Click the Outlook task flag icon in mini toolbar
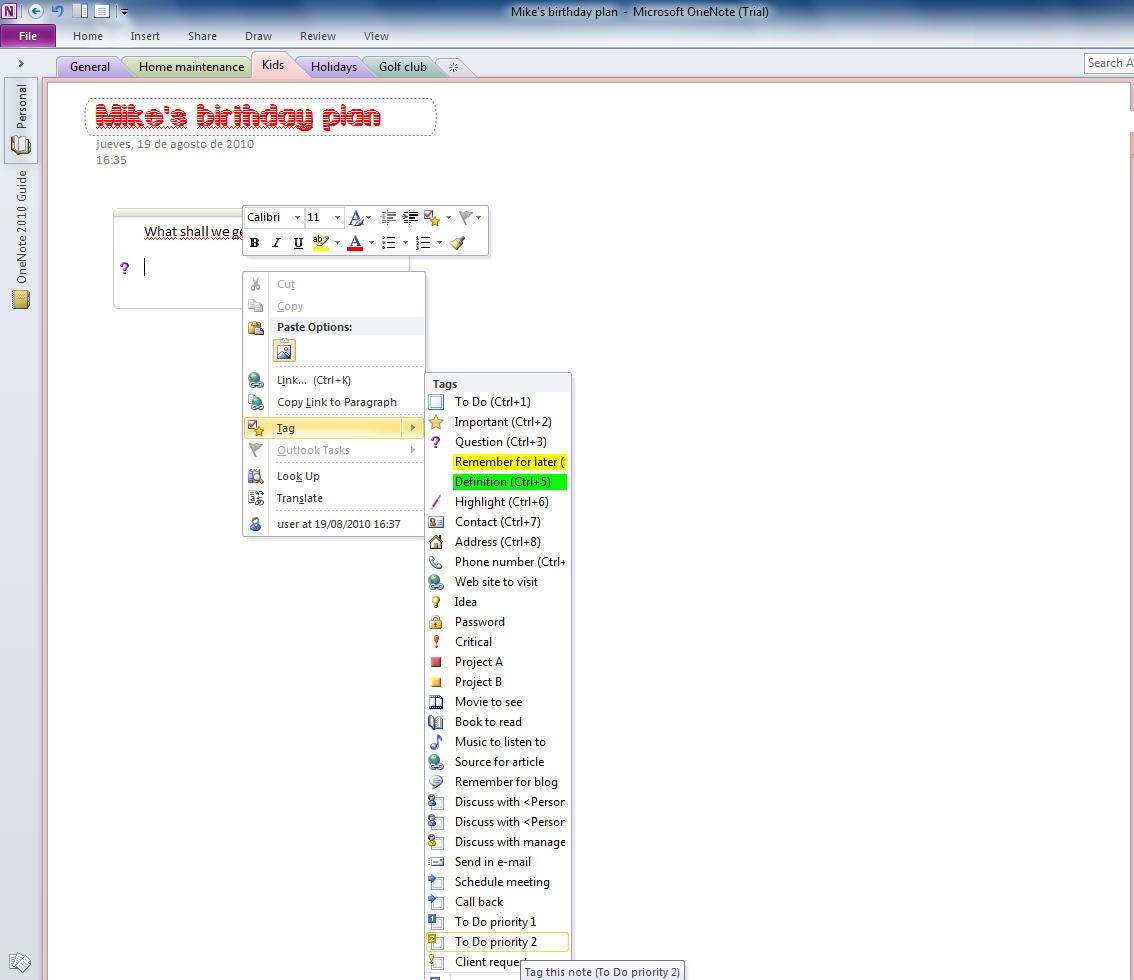The height and width of the screenshot is (980, 1134). (x=466, y=217)
